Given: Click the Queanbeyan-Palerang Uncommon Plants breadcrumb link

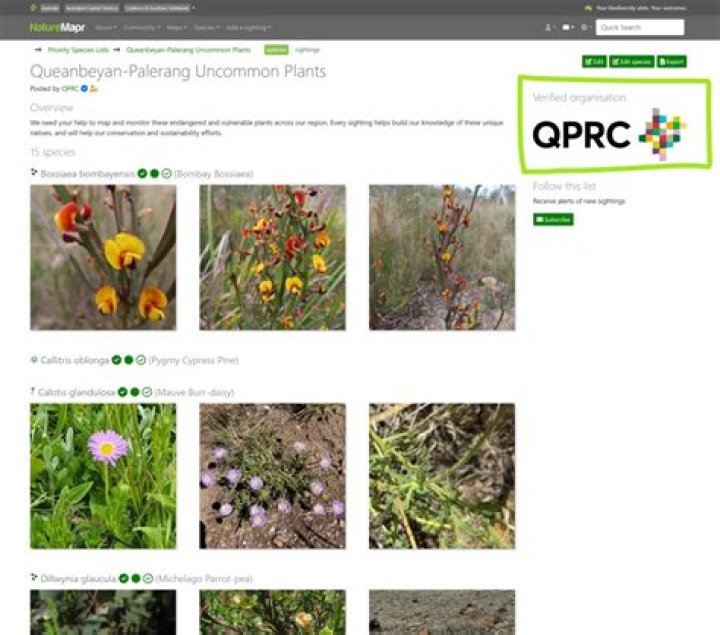Looking at the screenshot, I should [189, 50].
